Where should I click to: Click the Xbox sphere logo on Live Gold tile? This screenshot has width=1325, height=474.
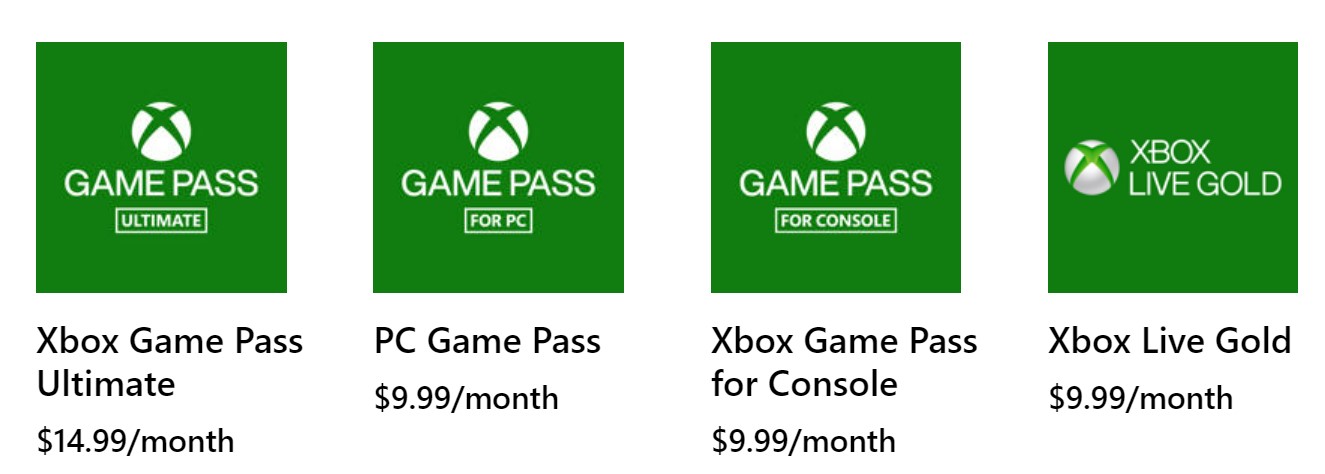point(1091,167)
